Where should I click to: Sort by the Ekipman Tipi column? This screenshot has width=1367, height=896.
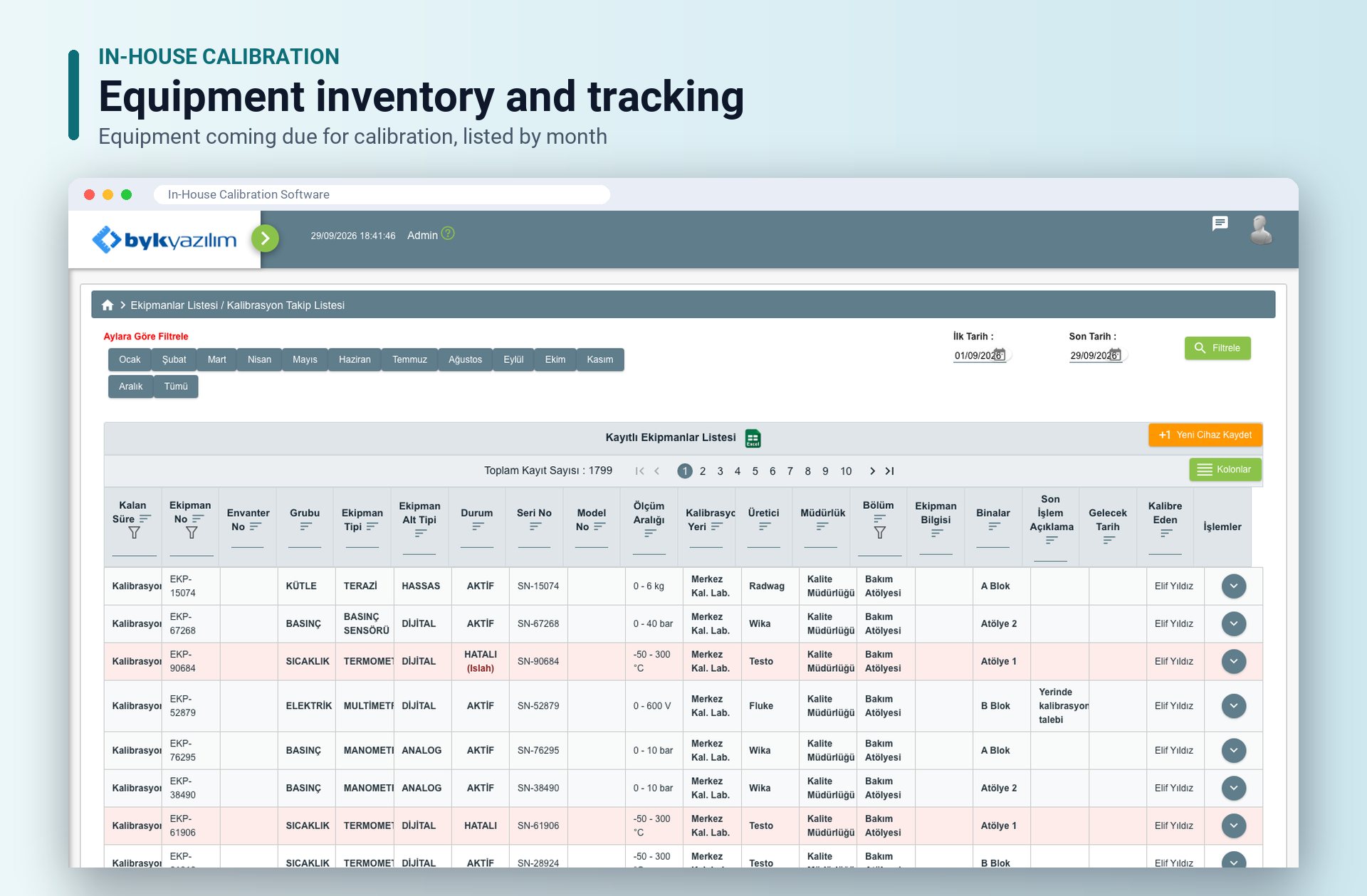(372, 527)
